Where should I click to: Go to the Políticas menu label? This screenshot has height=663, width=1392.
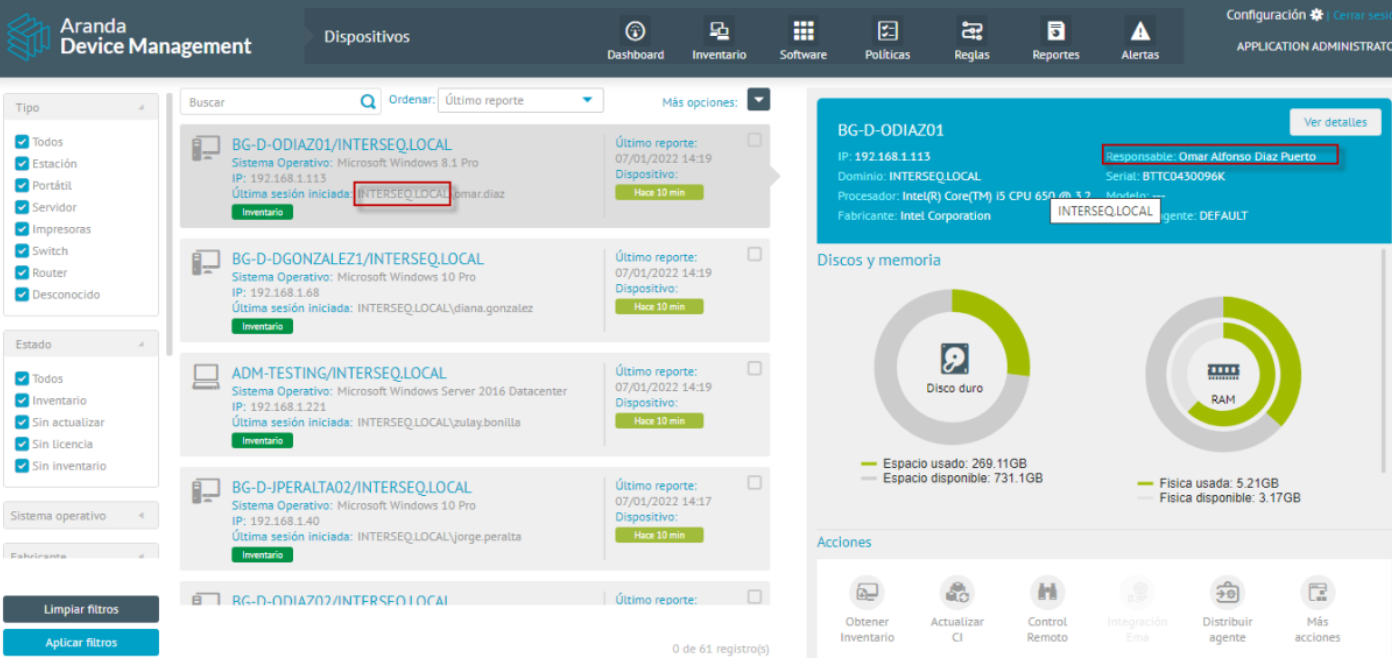pyautogui.click(x=887, y=55)
